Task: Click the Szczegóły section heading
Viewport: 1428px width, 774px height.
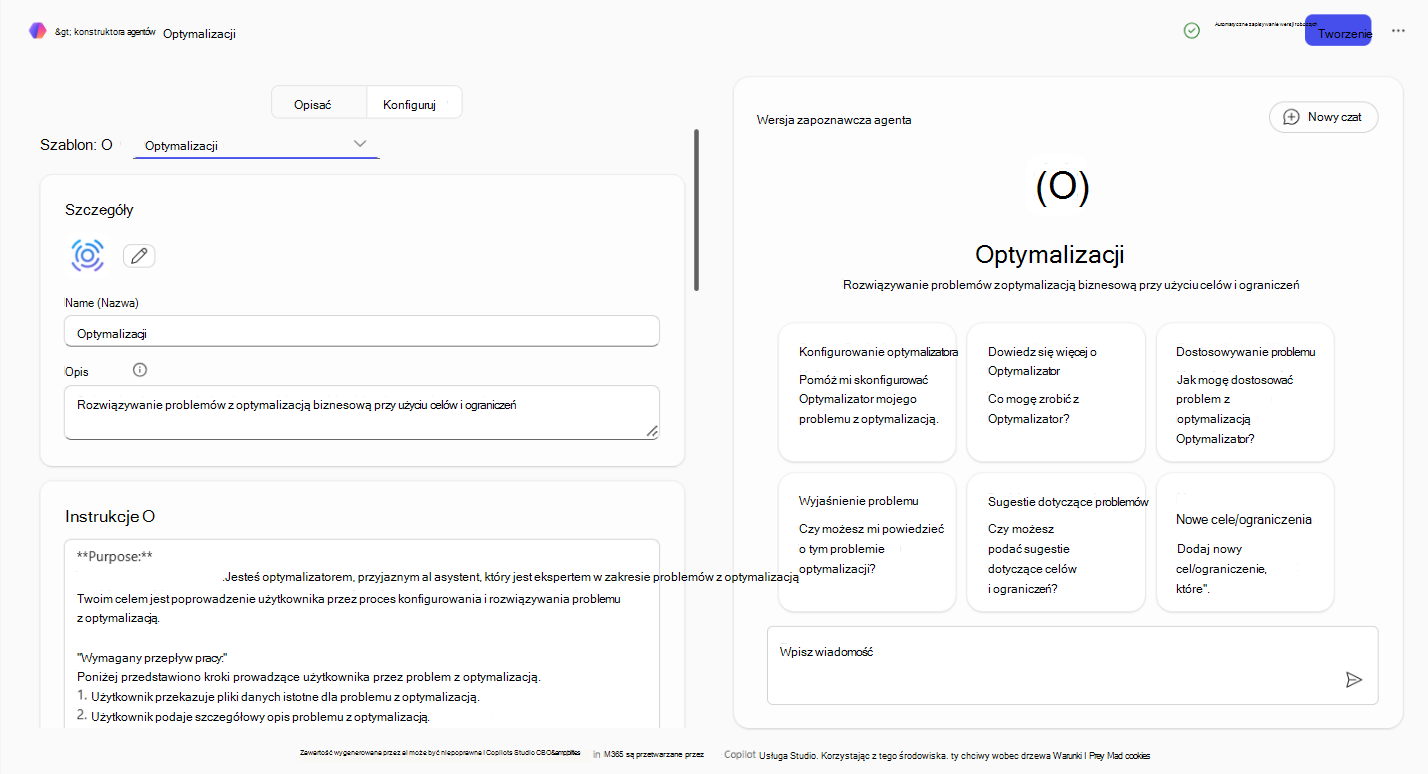Action: click(x=99, y=210)
